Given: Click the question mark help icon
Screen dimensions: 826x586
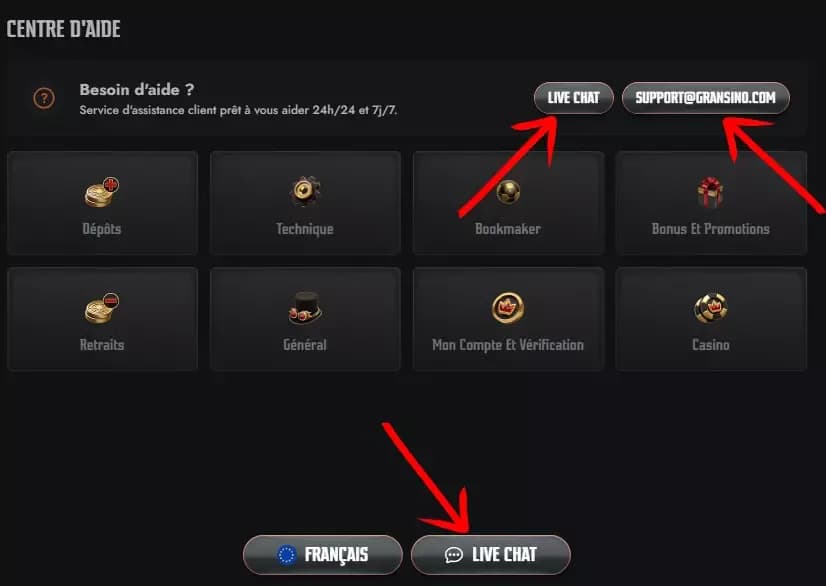Looking at the screenshot, I should click(x=44, y=98).
